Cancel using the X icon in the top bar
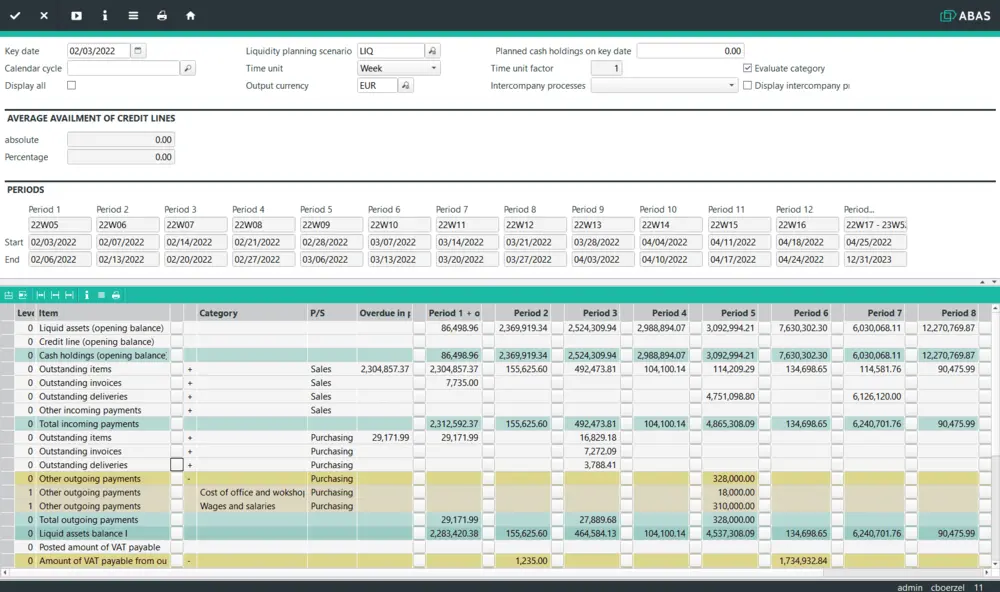The image size is (1000, 592). click(44, 15)
